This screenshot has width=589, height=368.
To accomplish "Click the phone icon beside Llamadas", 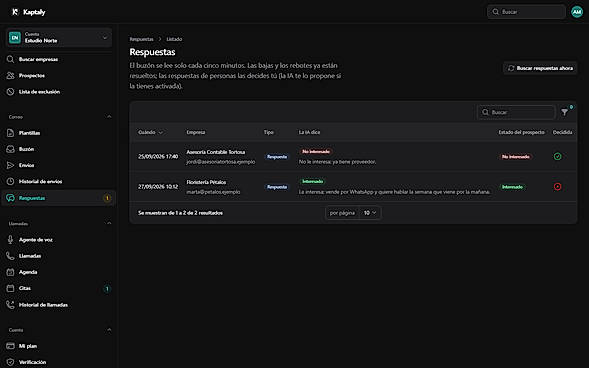I will coord(11,256).
